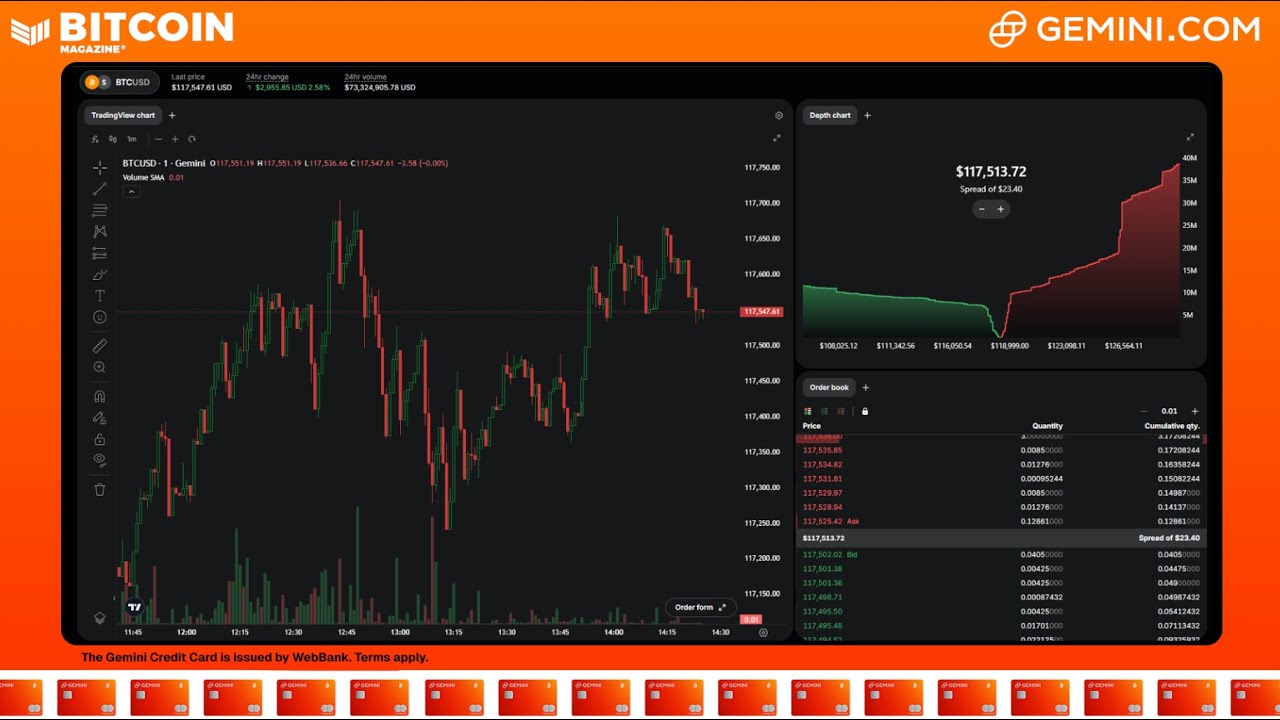
Task: Open chart time zone settings icon
Action: pos(763,632)
